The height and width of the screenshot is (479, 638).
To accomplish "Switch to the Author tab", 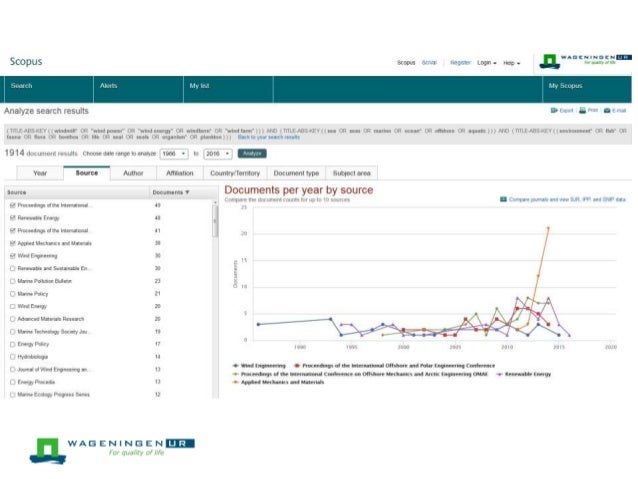I will (x=133, y=173).
